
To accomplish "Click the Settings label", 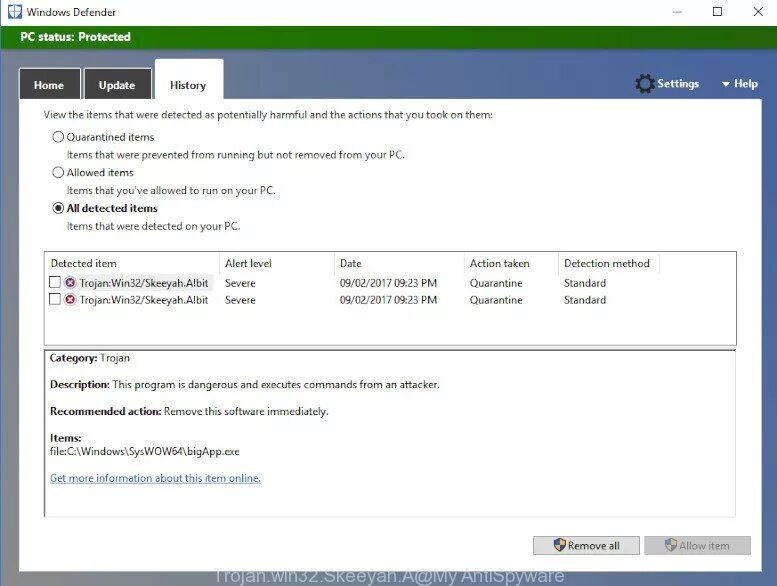I will click(678, 84).
